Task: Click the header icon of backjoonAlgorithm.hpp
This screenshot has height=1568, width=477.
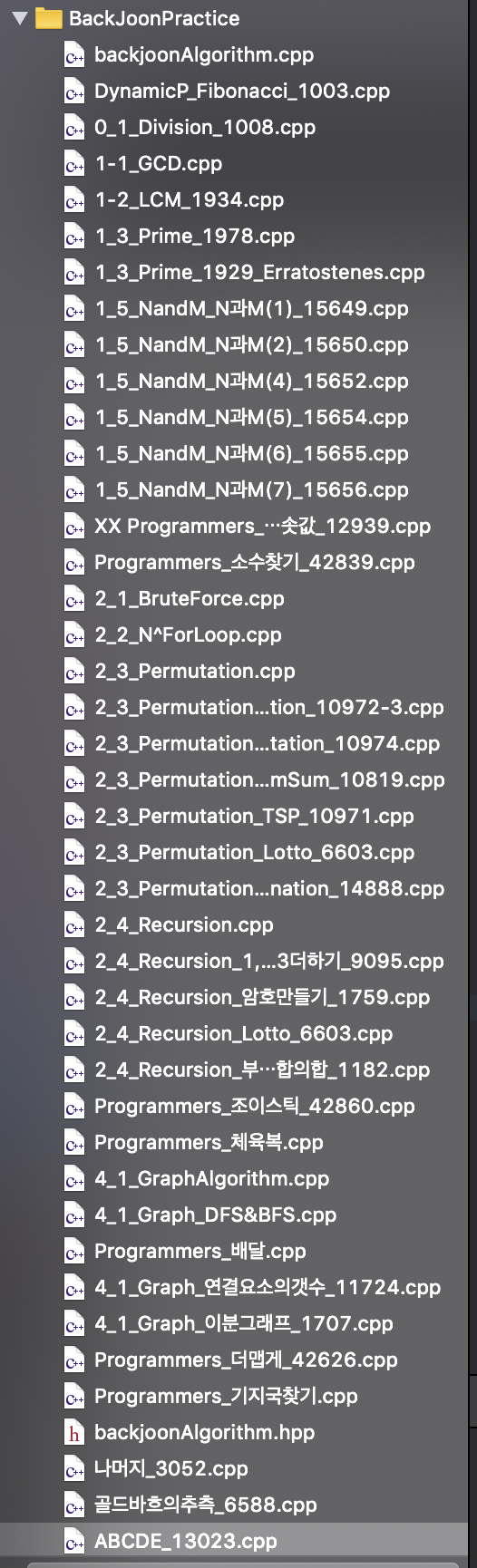Action: click(74, 1433)
